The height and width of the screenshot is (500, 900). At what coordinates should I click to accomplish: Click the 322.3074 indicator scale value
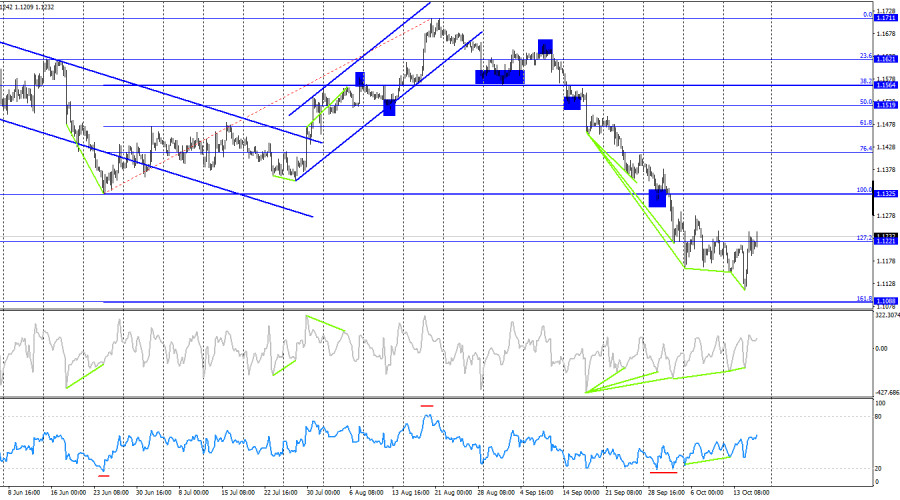click(887, 315)
